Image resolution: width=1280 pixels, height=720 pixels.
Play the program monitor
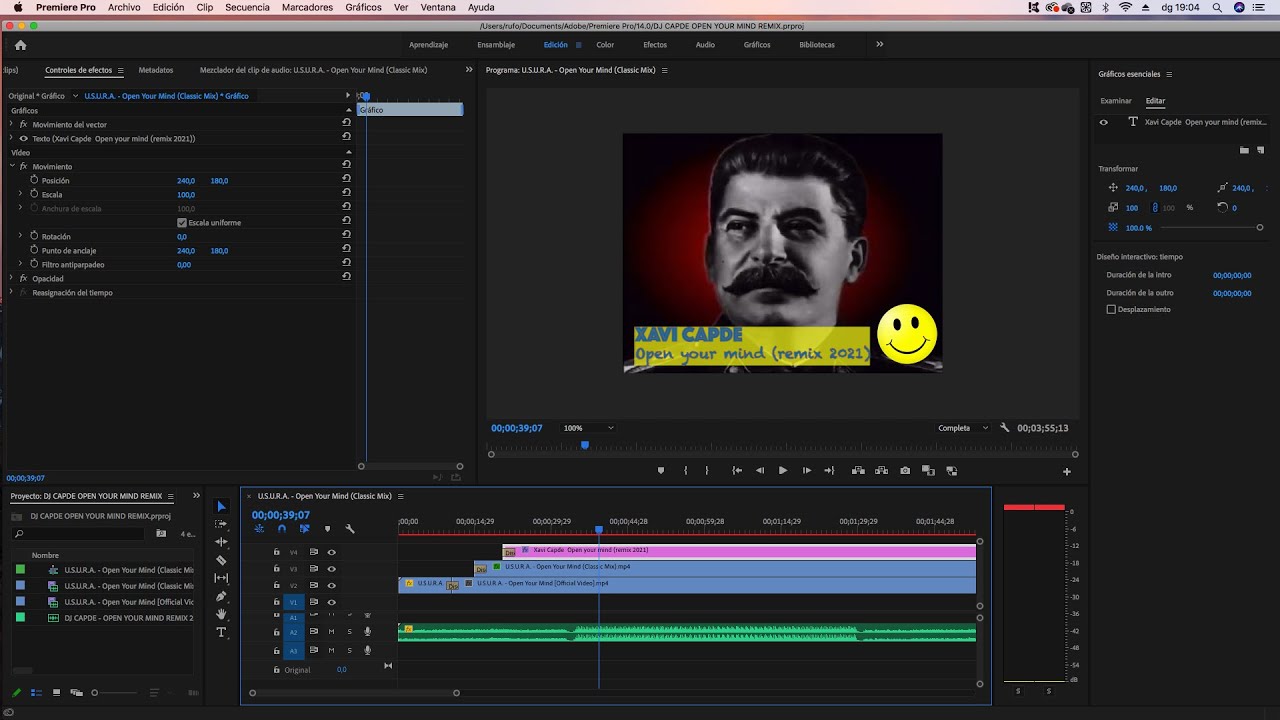pos(783,470)
